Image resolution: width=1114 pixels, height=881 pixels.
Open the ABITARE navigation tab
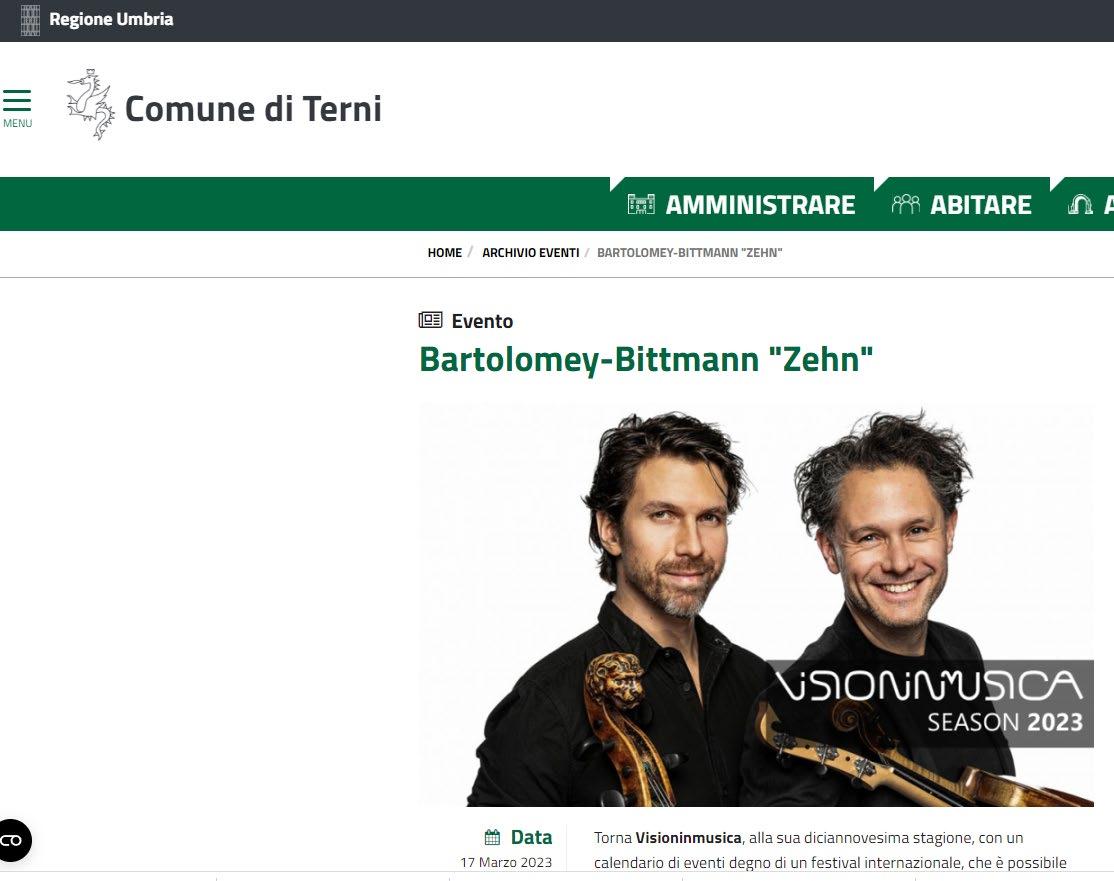(x=962, y=205)
